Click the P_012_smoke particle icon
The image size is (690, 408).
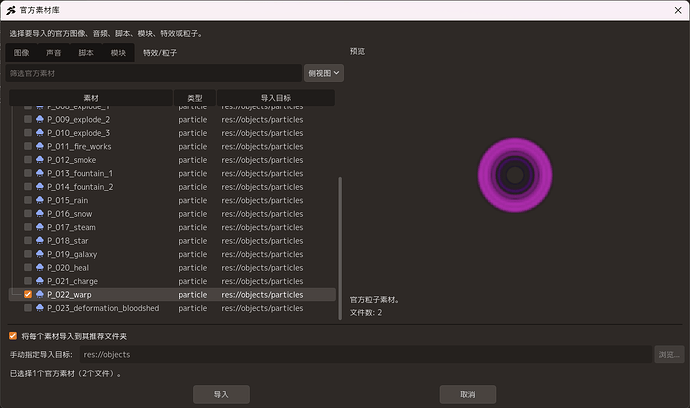[x=40, y=159]
